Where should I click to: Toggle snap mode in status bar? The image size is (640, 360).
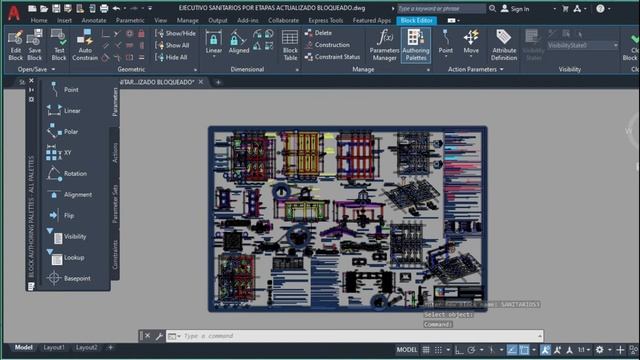[x=438, y=350]
